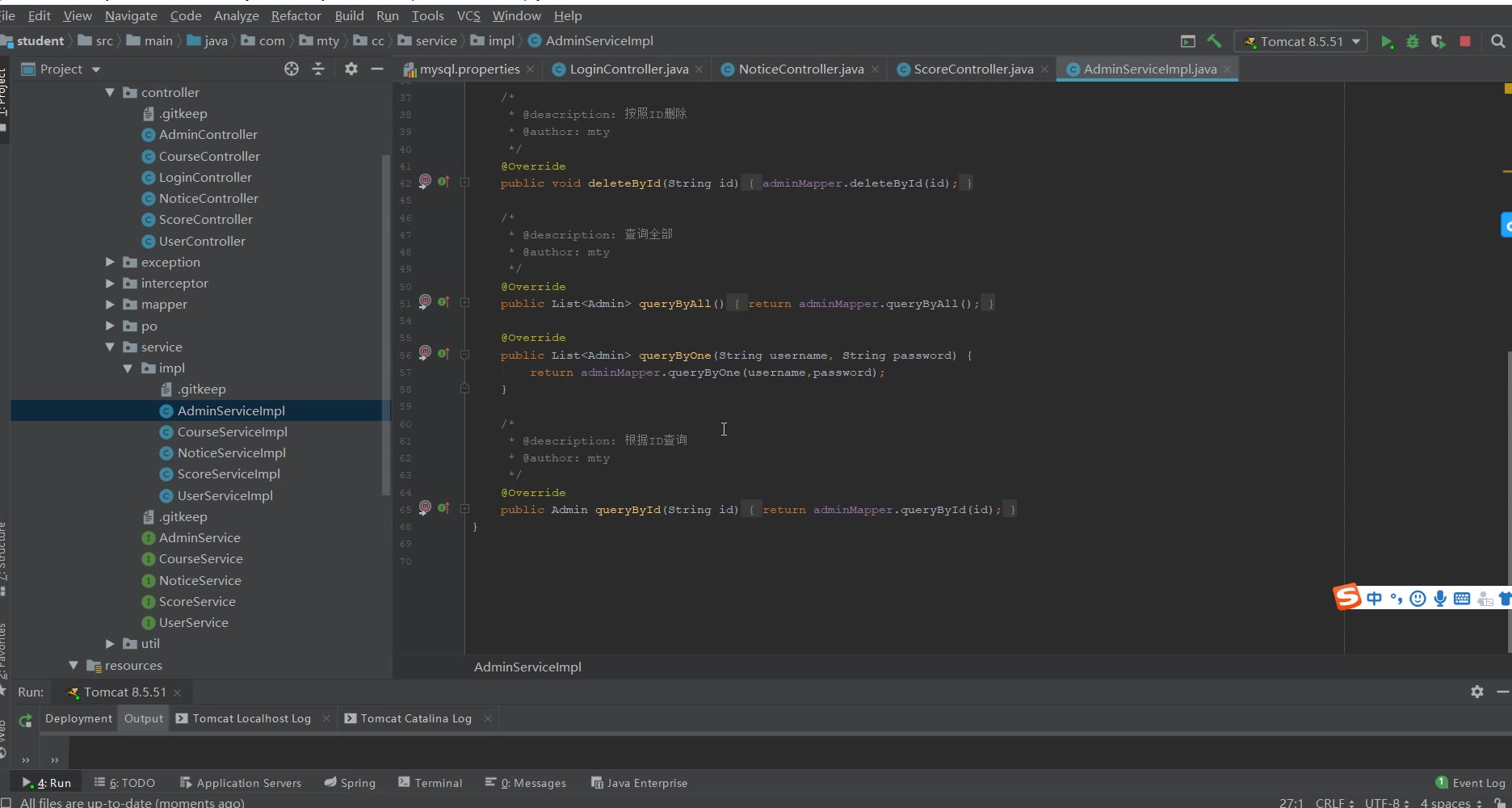Click the green Run button in toolbar

[x=1387, y=42]
